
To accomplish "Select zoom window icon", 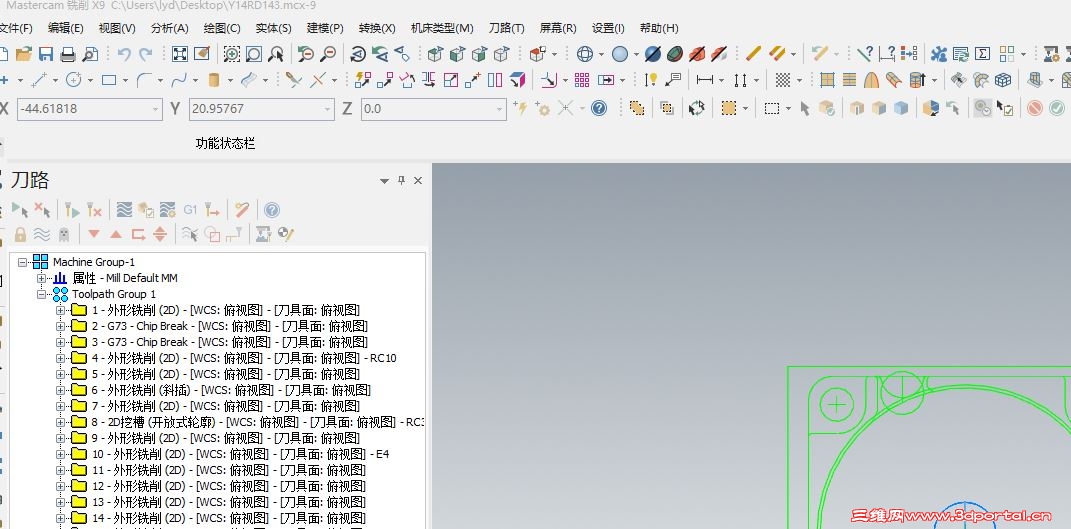I will point(232,54).
